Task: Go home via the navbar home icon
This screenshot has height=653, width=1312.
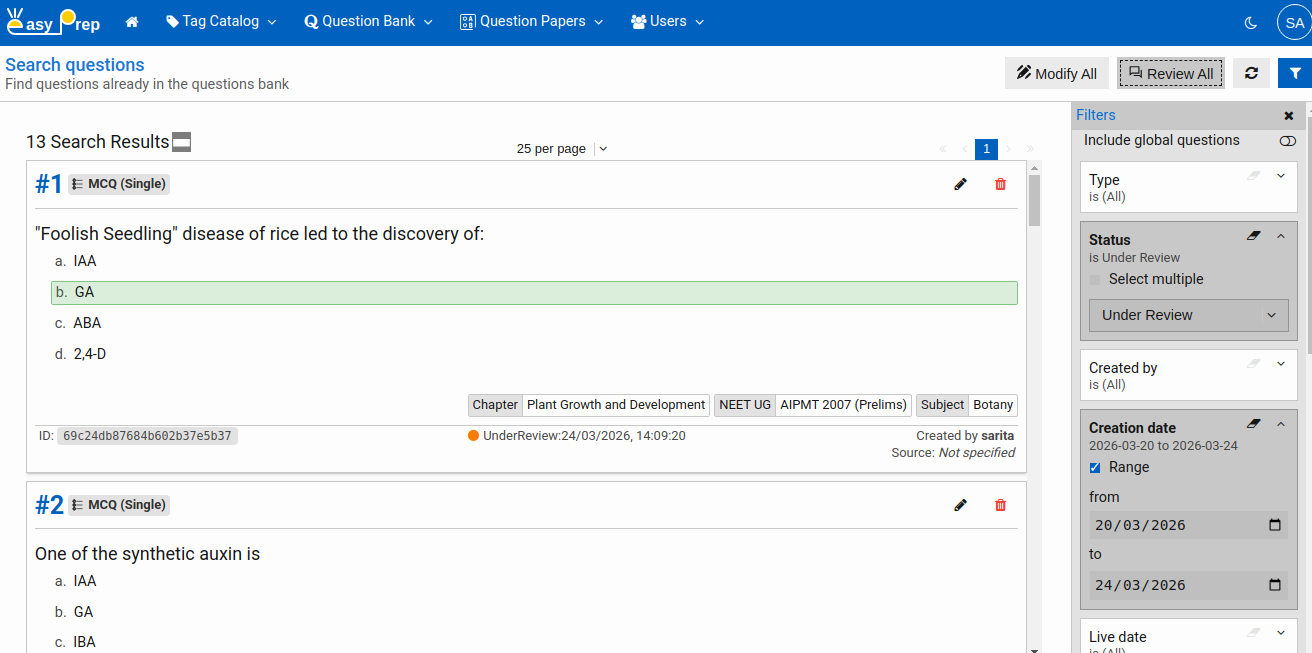Action: pos(132,21)
